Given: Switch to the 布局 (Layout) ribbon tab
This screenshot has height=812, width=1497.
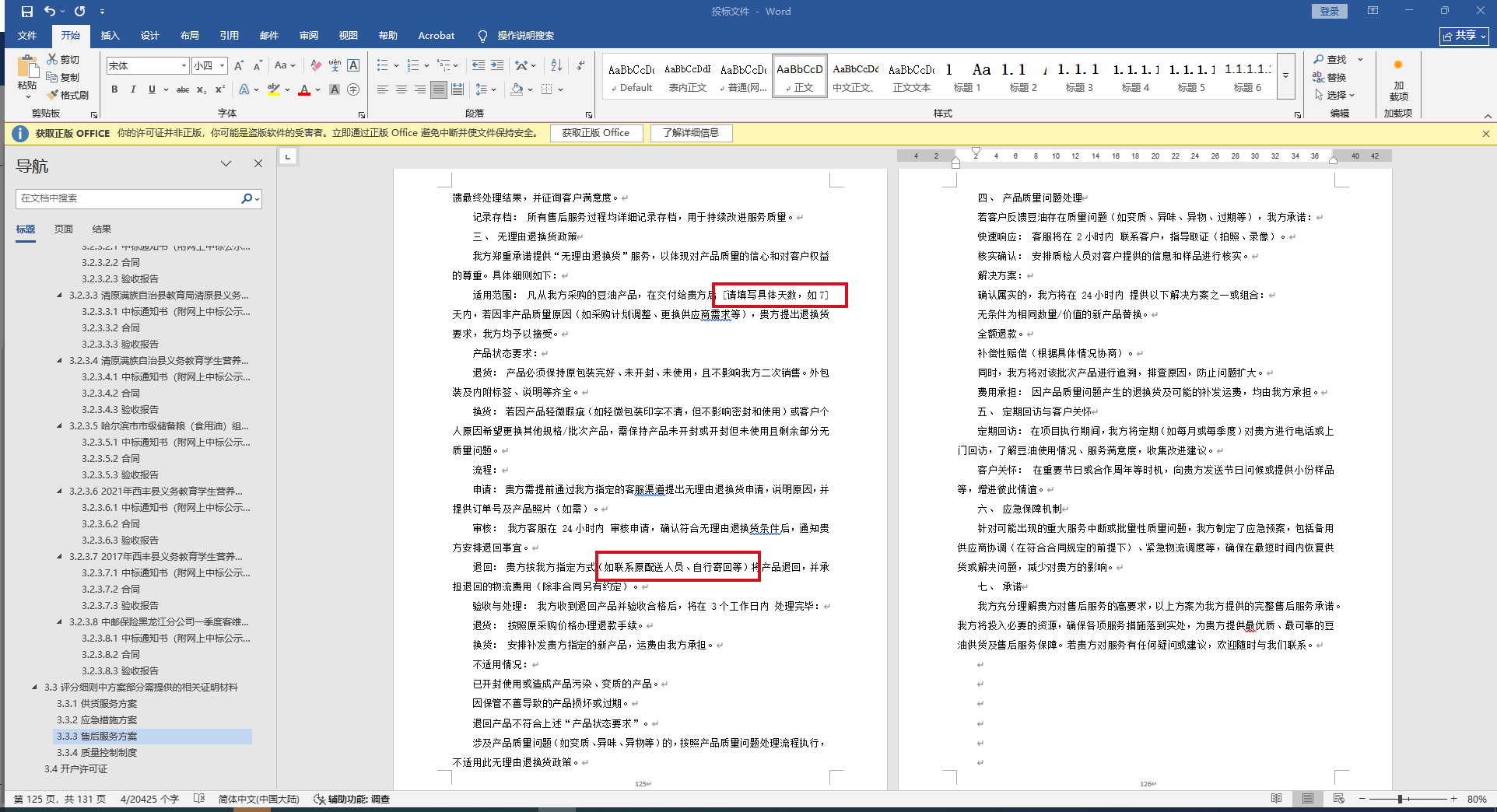Looking at the screenshot, I should pyautogui.click(x=190, y=36).
